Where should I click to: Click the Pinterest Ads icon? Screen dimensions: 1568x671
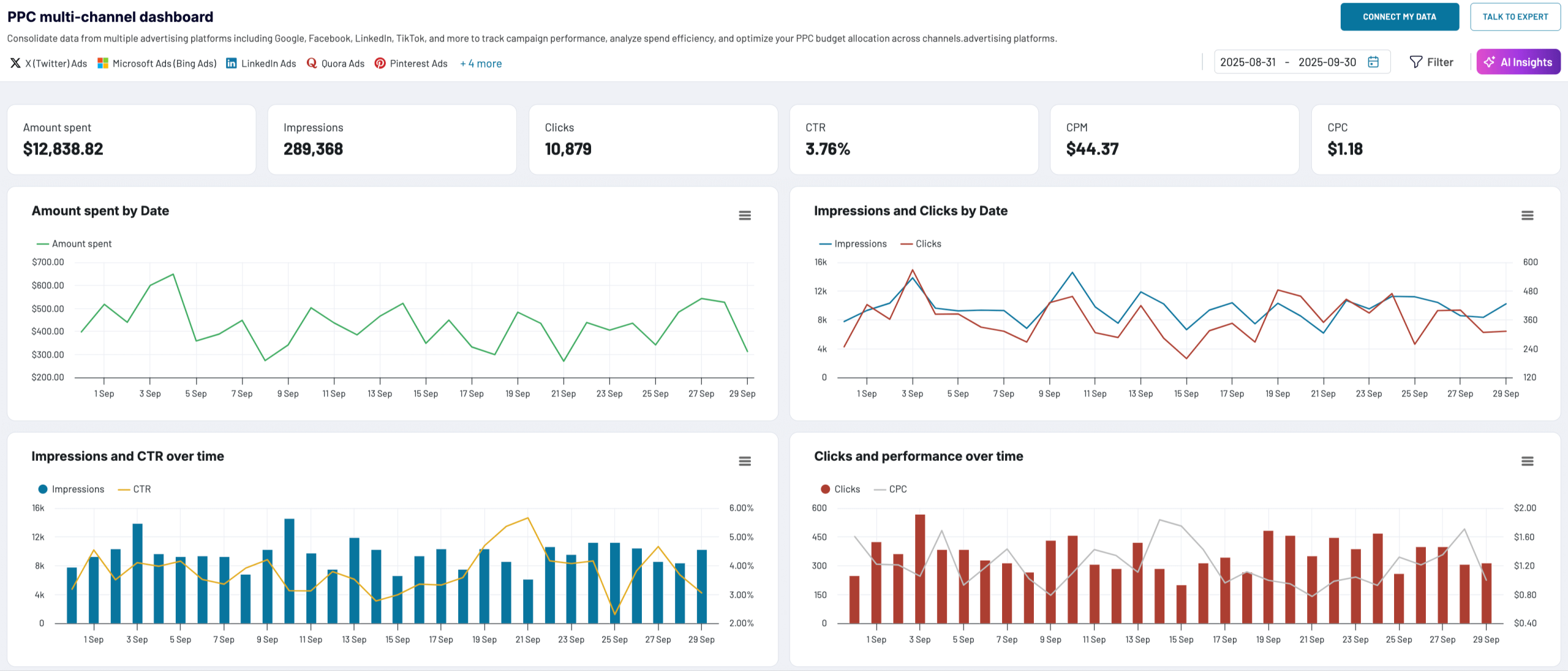pyautogui.click(x=380, y=63)
